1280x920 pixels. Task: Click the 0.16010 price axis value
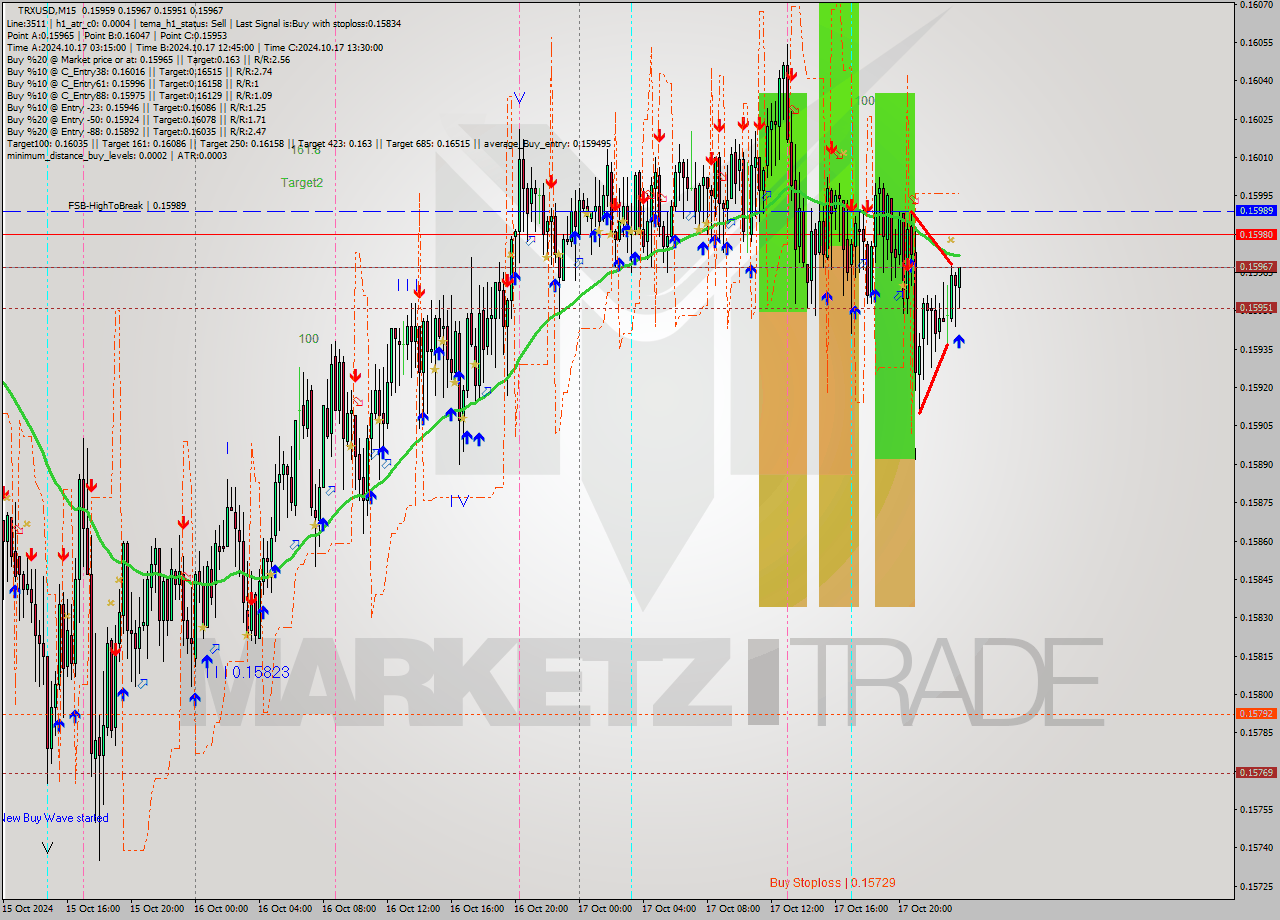click(1256, 158)
